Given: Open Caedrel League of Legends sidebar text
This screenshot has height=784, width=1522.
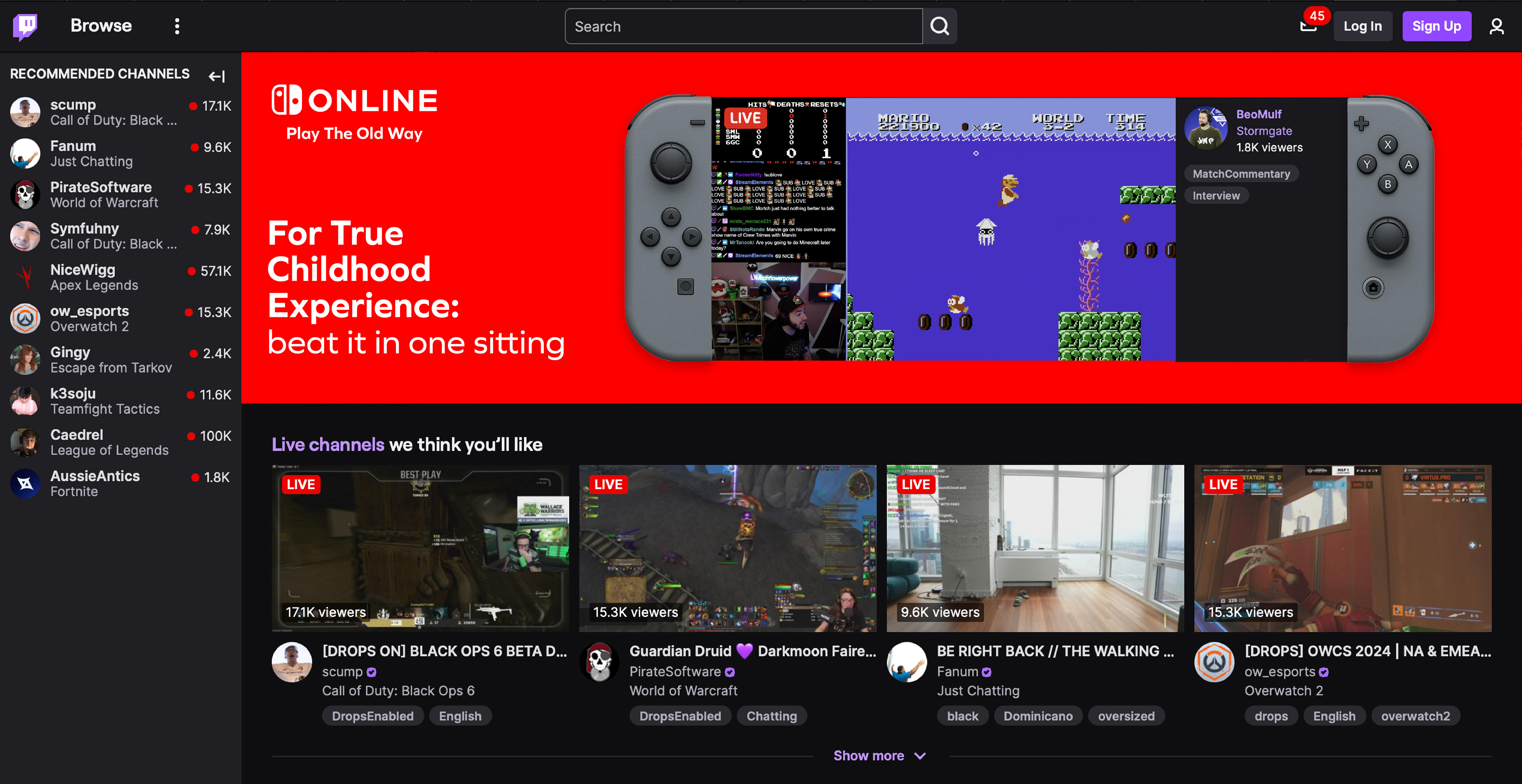Looking at the screenshot, I should [x=109, y=443].
